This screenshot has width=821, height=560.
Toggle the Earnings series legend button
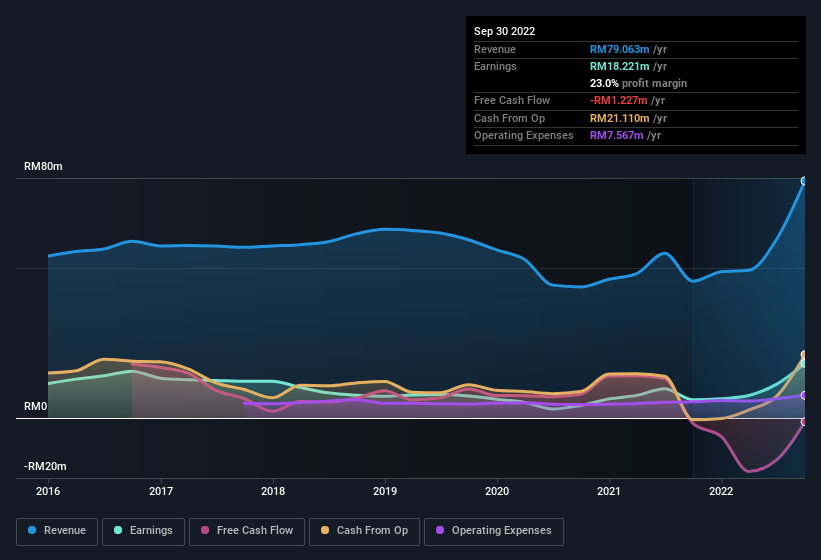tap(143, 531)
